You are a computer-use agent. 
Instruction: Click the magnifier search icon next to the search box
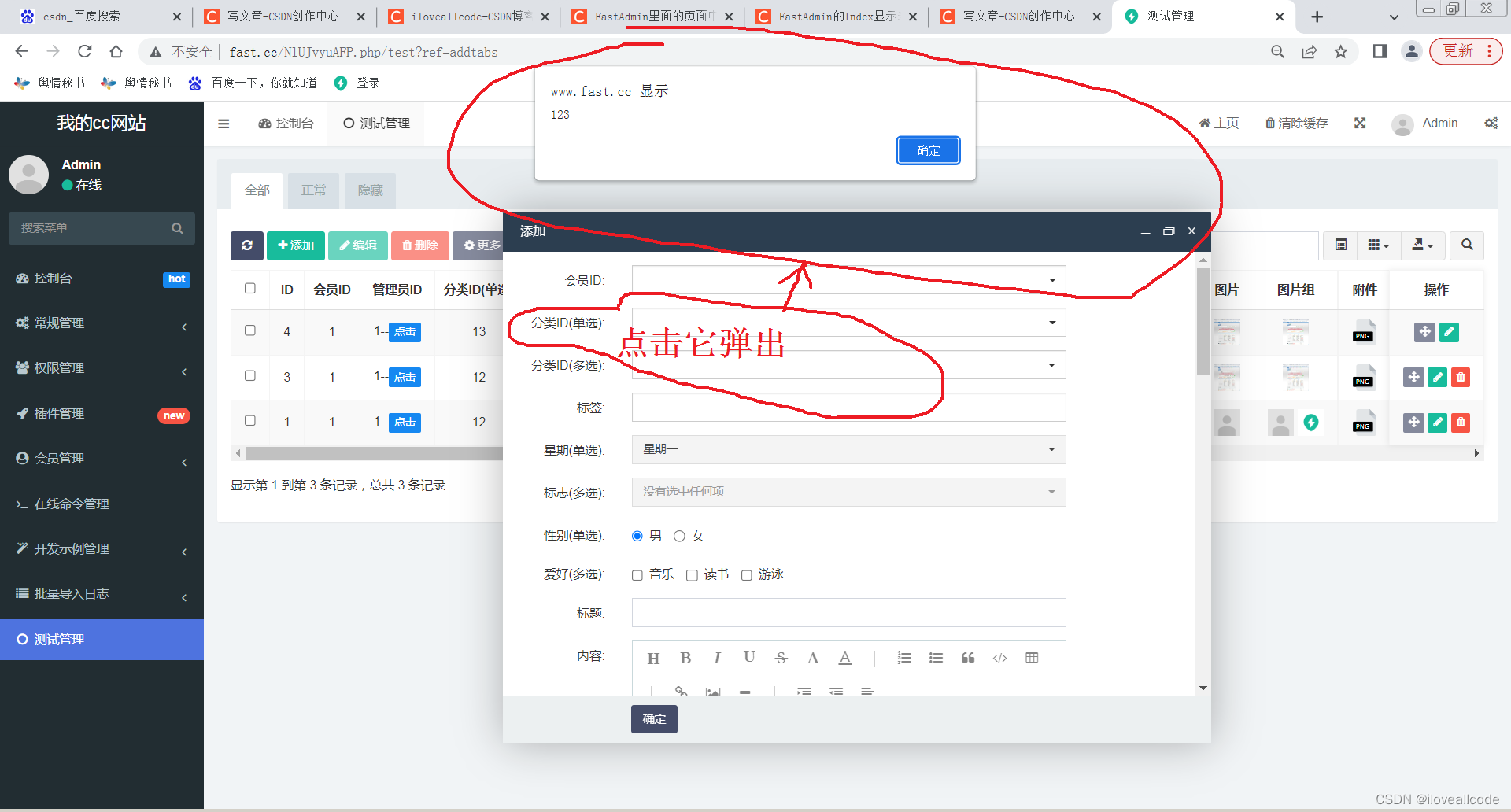(1466, 245)
